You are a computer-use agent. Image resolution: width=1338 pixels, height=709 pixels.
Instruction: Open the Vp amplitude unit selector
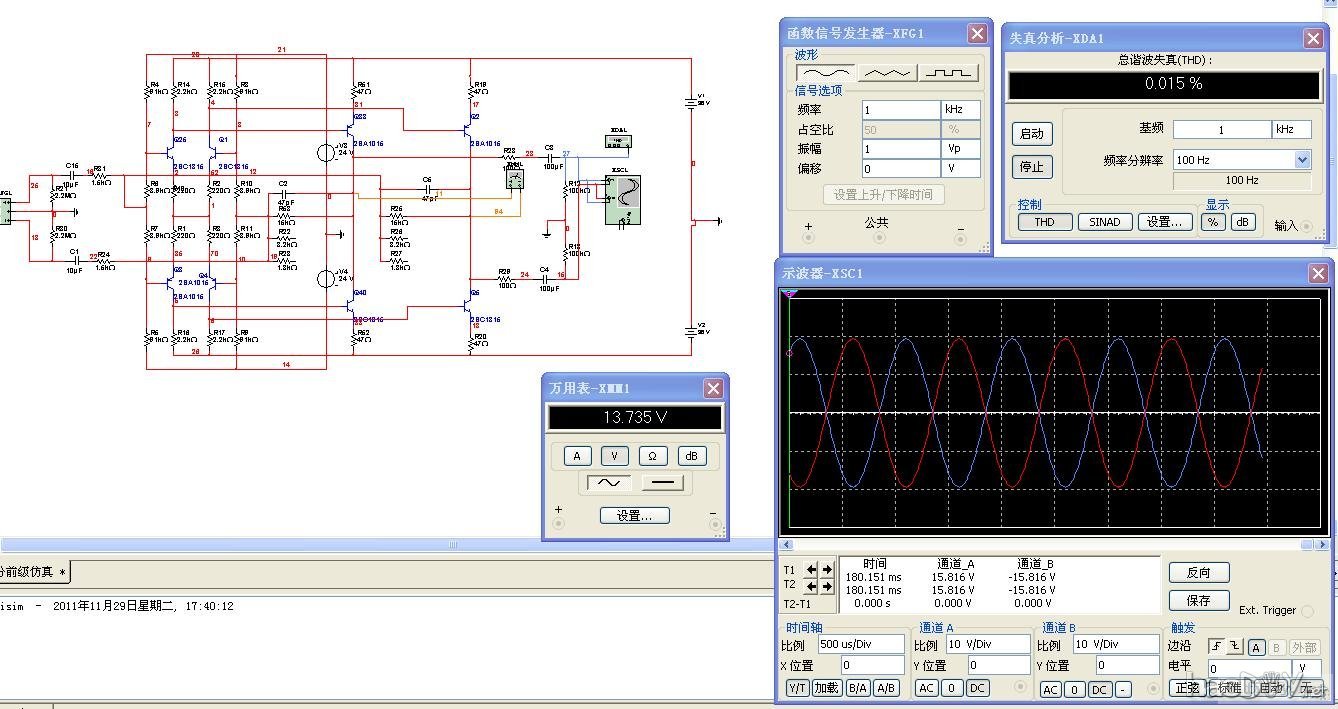click(960, 149)
